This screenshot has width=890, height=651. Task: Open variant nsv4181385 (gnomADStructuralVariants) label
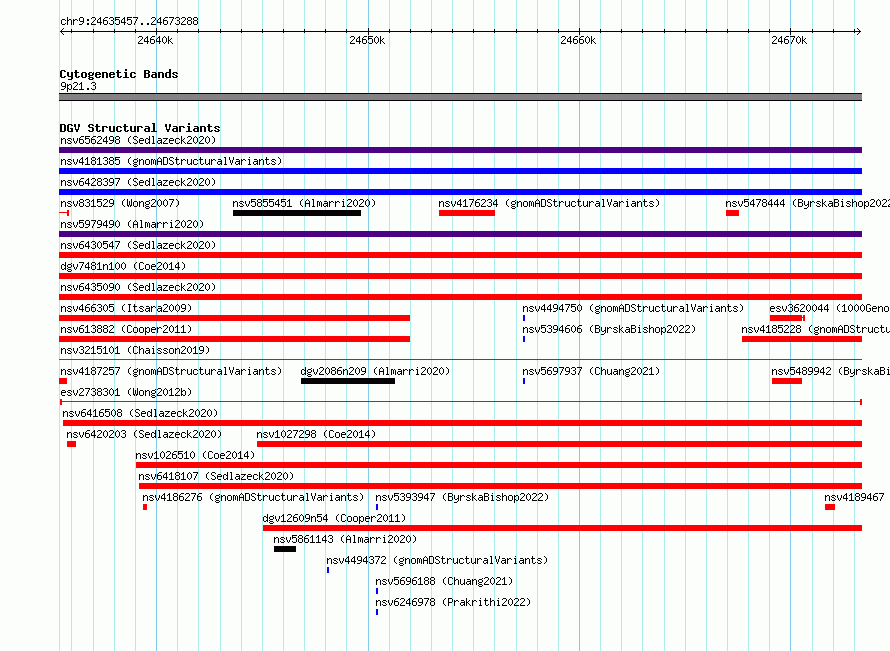171,161
